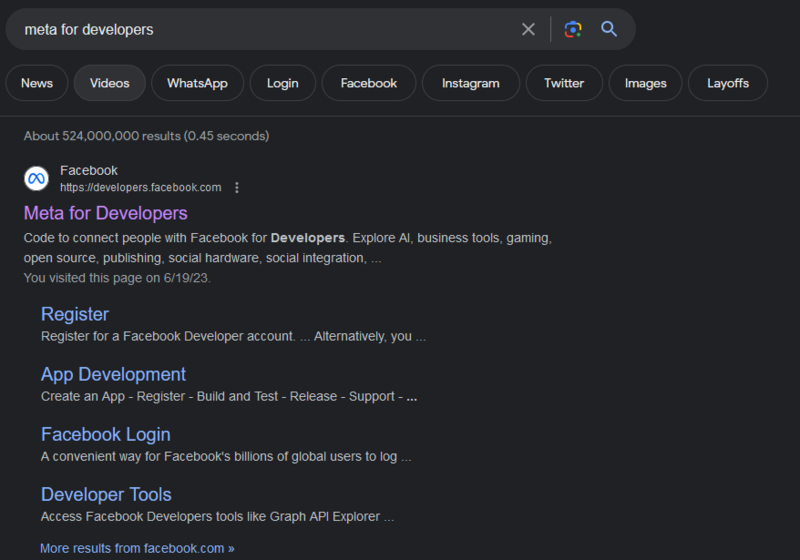The image size is (800, 560).
Task: Open the Register sitelink
Action: (75, 314)
